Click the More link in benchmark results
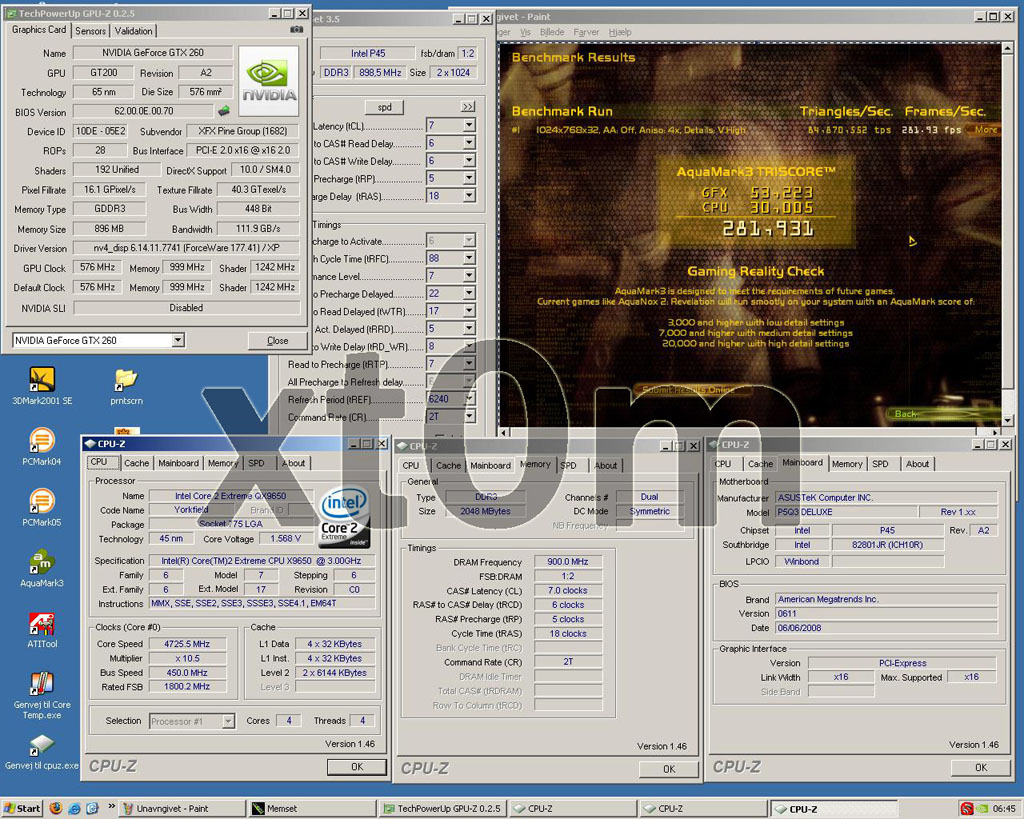Screen dimensions: 1024x819 [x=985, y=129]
